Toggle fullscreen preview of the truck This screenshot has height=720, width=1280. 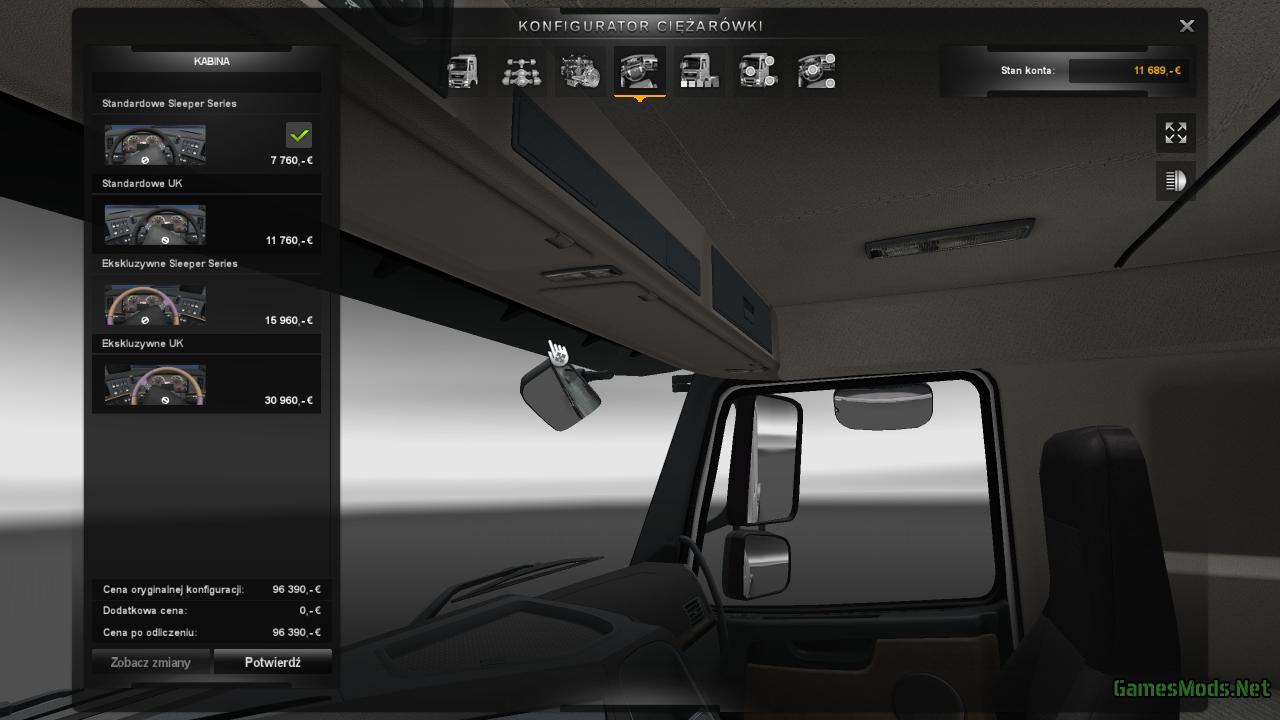[x=1176, y=133]
